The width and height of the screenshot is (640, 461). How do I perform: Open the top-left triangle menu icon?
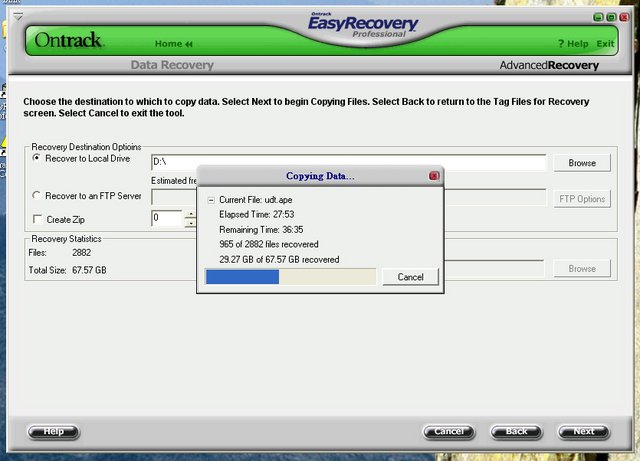(x=18, y=17)
